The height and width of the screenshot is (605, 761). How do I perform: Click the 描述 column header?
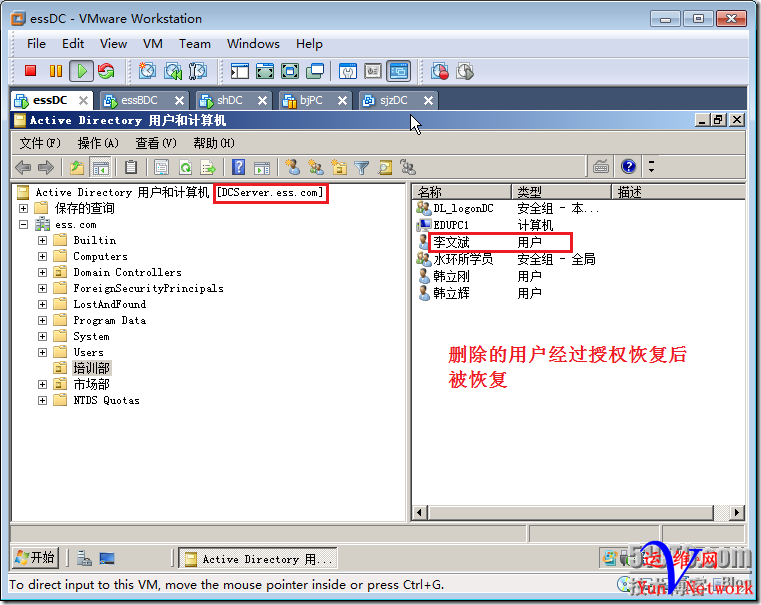pos(678,192)
